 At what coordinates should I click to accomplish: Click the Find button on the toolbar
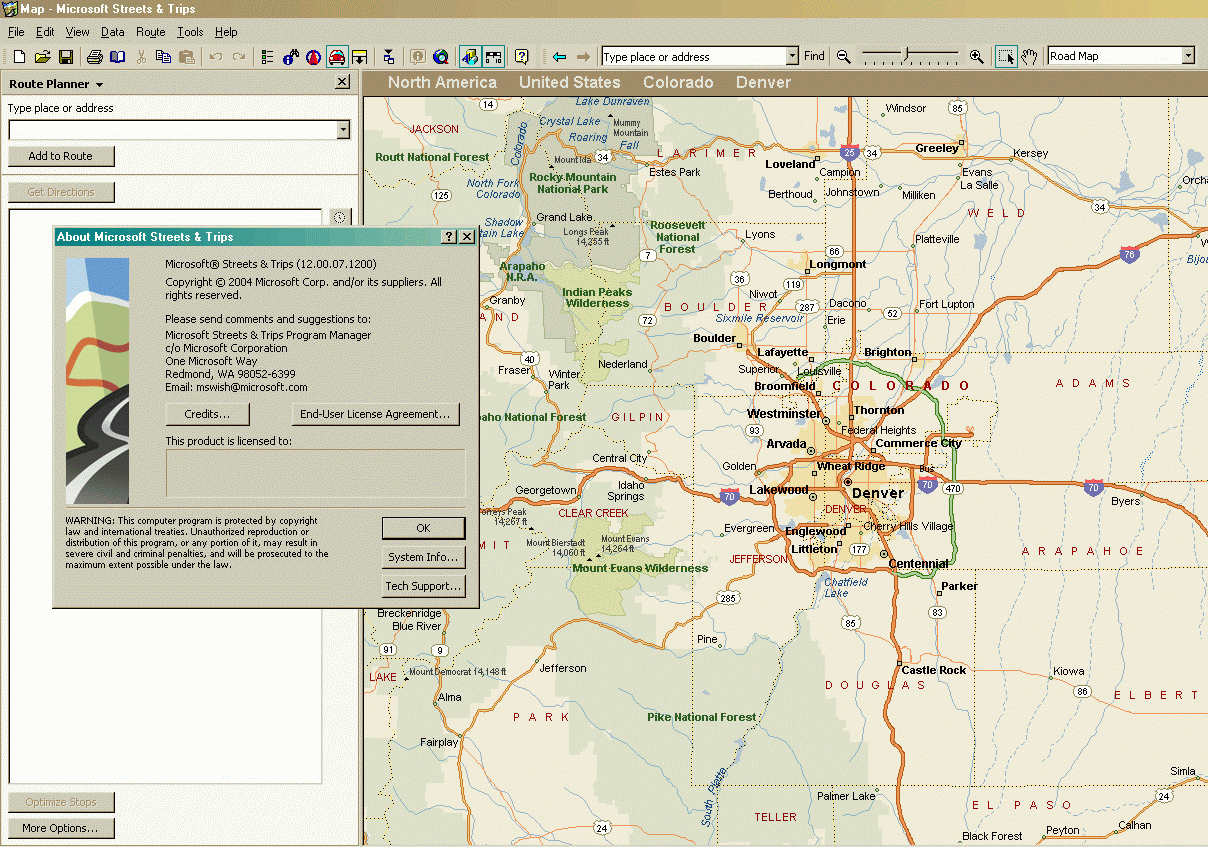pyautogui.click(x=815, y=56)
